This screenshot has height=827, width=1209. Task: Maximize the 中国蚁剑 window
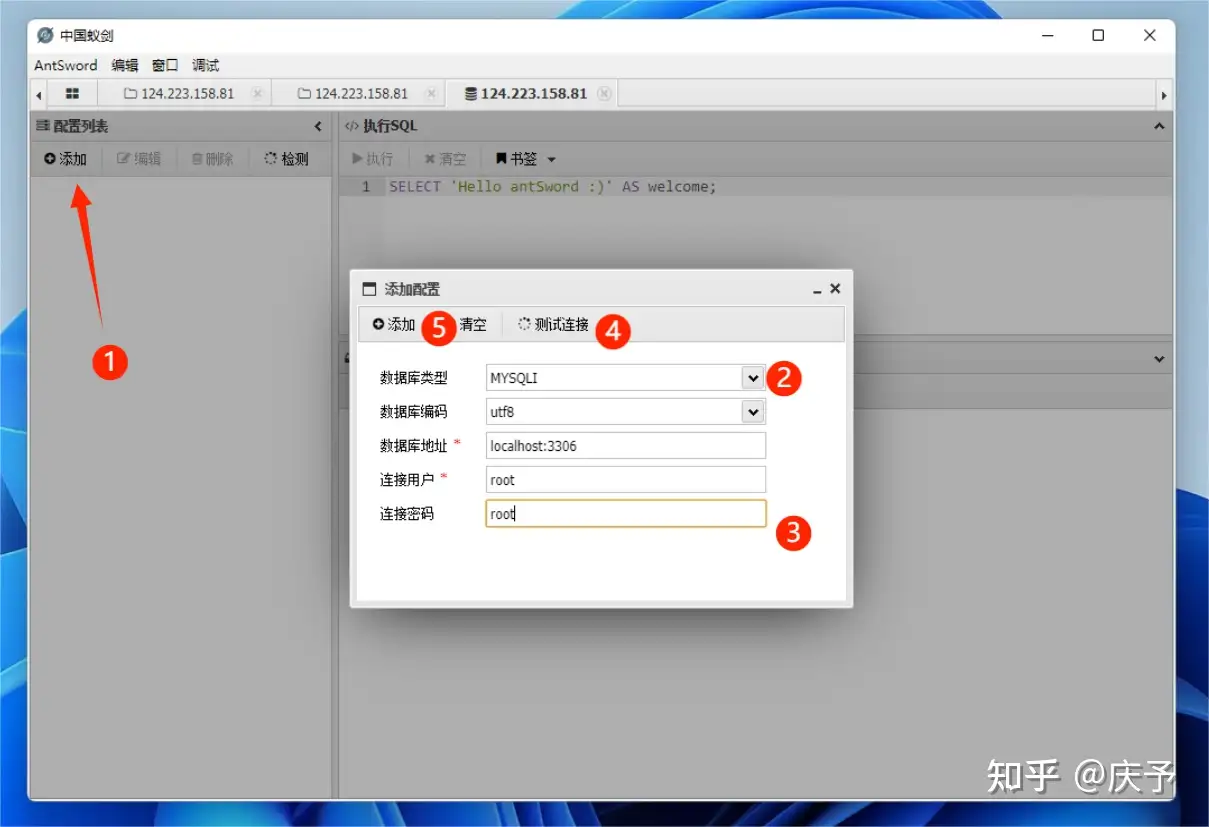click(1098, 35)
